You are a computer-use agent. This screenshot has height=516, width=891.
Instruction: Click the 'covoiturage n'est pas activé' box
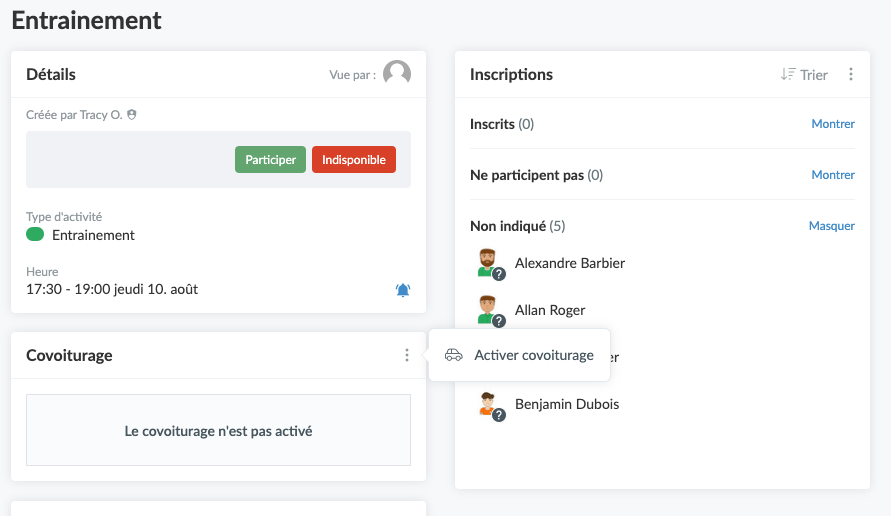[x=218, y=431]
